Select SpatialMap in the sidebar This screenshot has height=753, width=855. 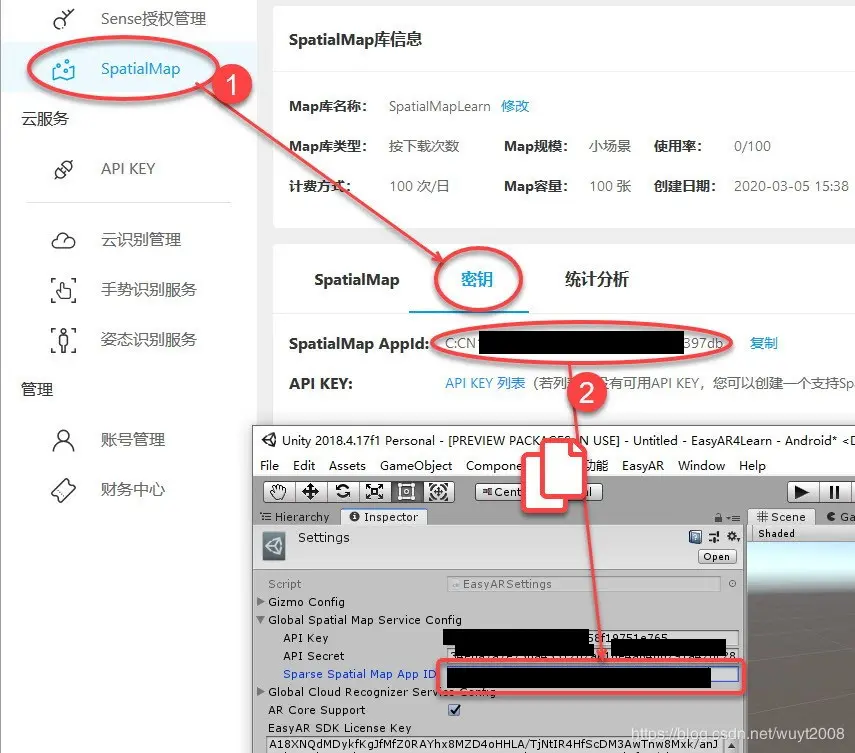coord(140,69)
